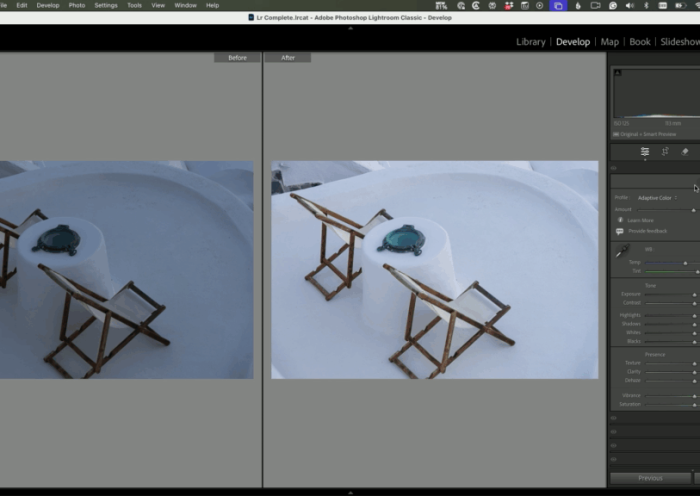Click the Previous button
The width and height of the screenshot is (700, 496).
[x=650, y=478]
